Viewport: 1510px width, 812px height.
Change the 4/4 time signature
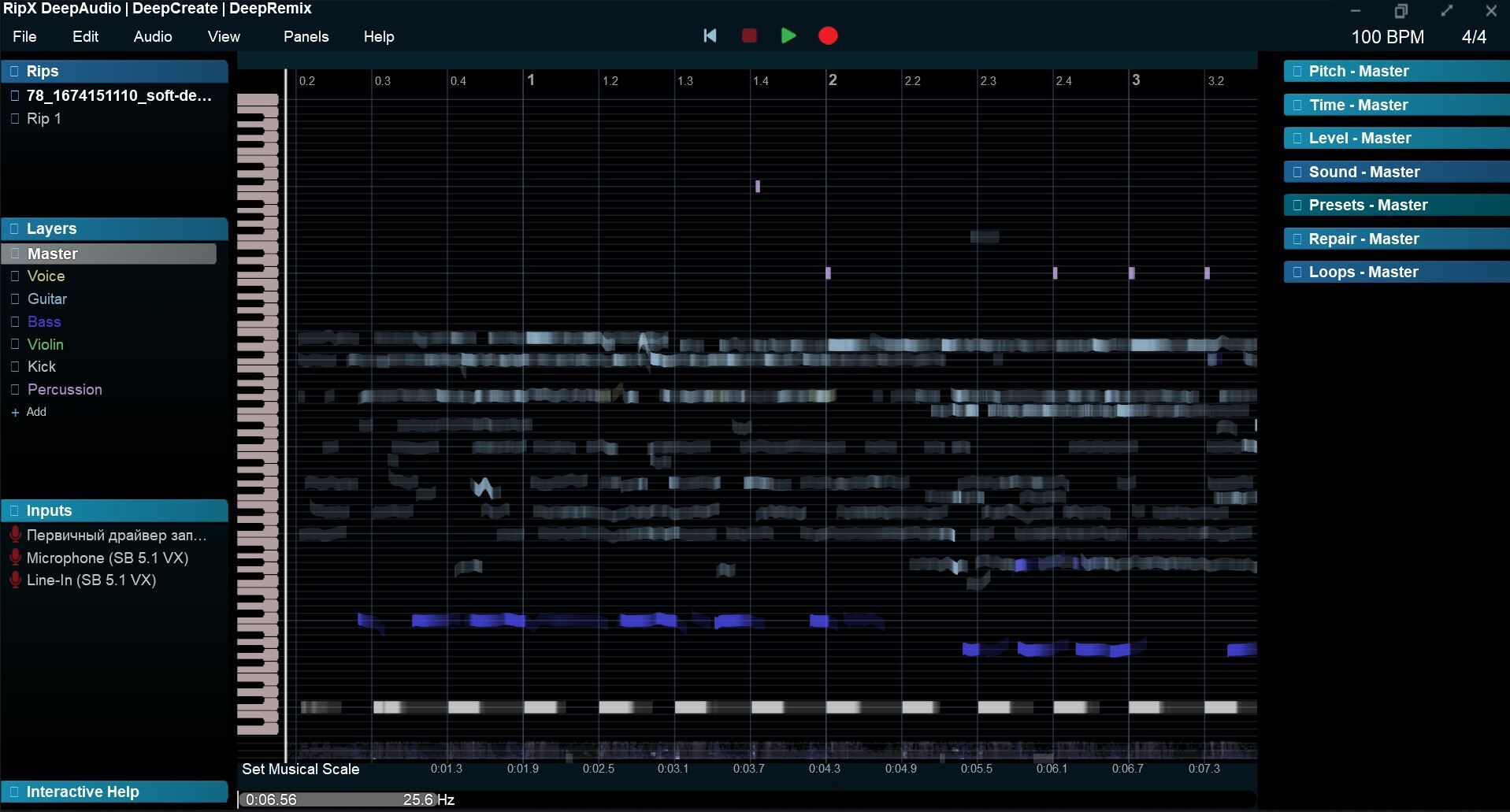pyautogui.click(x=1474, y=37)
